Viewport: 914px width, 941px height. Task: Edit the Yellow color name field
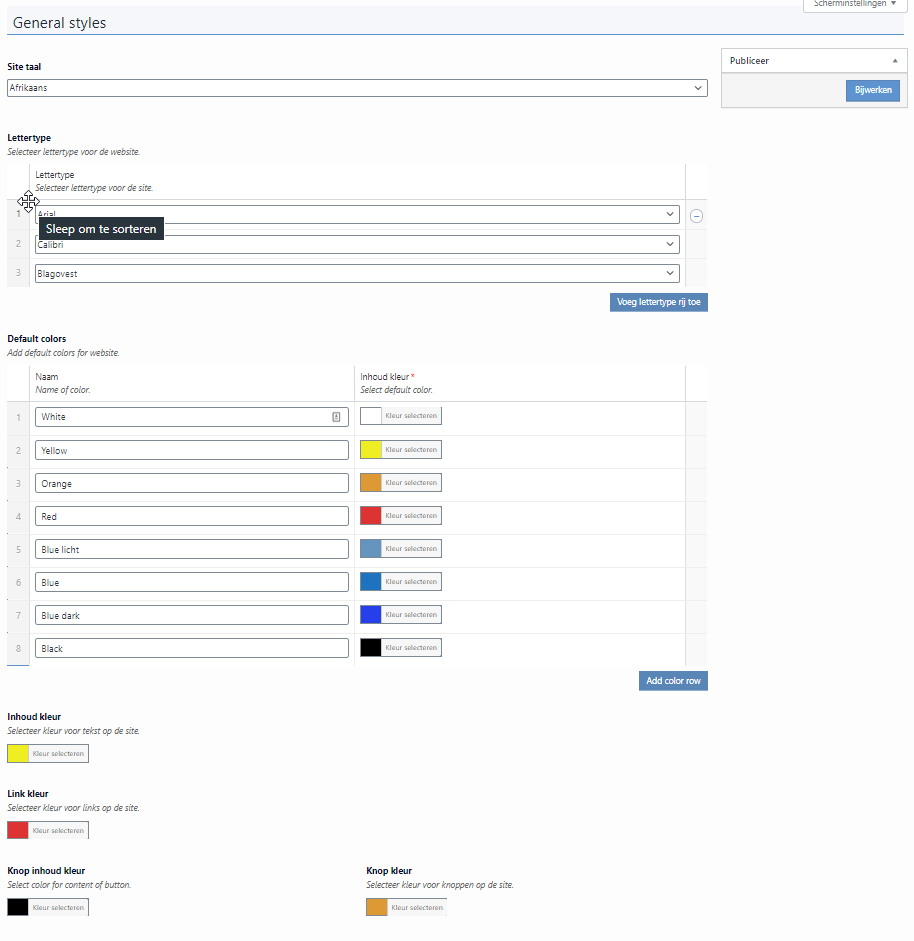(191, 451)
